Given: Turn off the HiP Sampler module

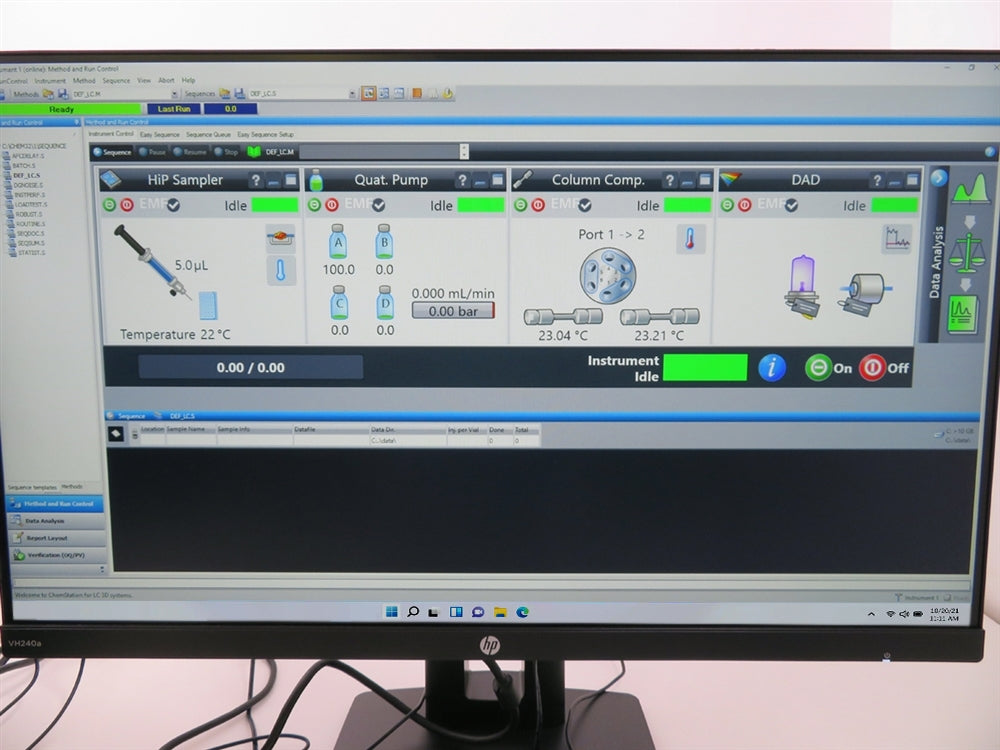Looking at the screenshot, I should pos(126,205).
